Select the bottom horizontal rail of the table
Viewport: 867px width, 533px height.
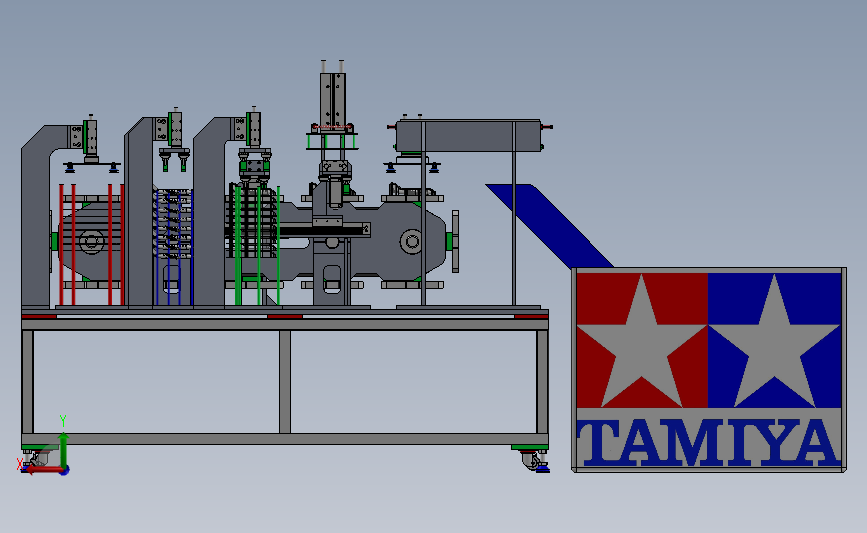[285, 439]
